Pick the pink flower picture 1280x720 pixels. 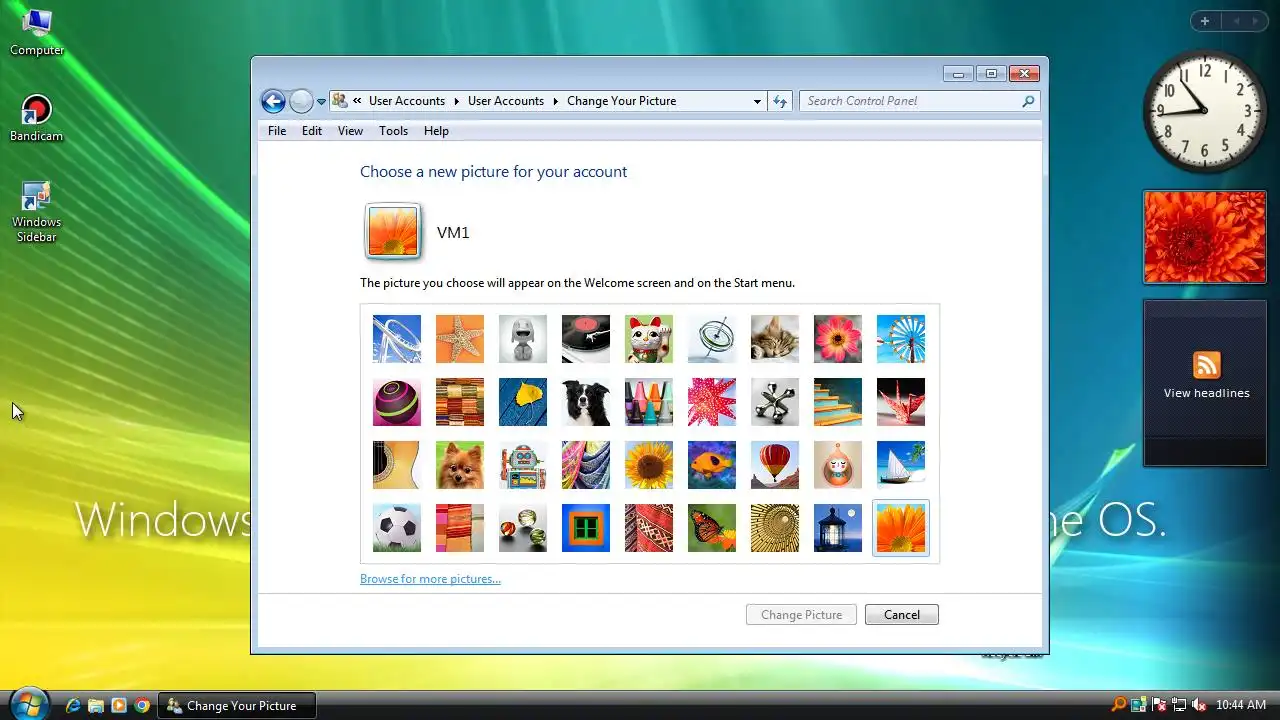pos(838,339)
